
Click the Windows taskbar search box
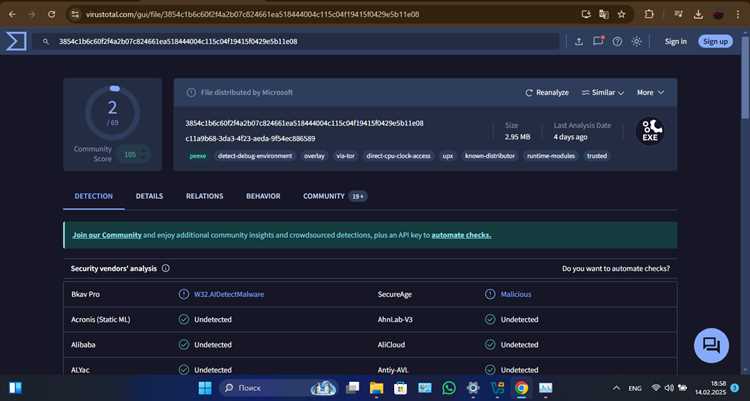click(x=278, y=388)
